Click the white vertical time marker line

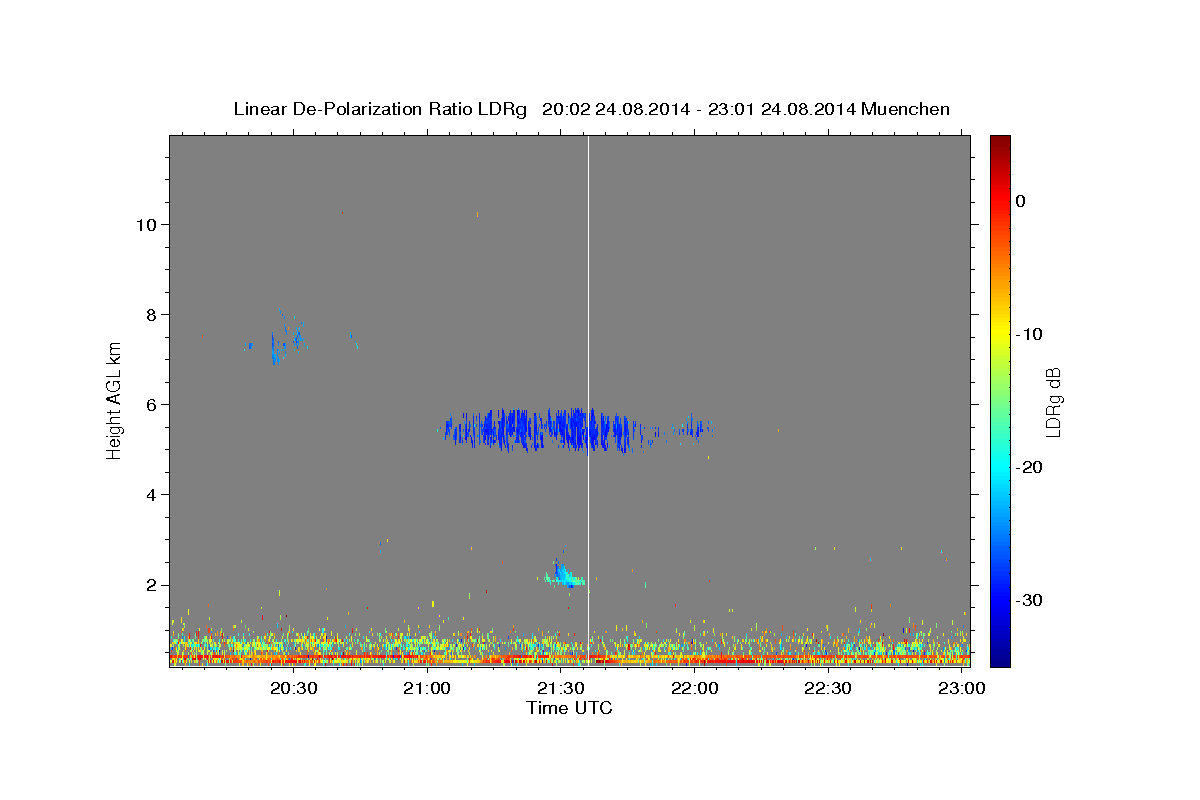(x=588, y=400)
